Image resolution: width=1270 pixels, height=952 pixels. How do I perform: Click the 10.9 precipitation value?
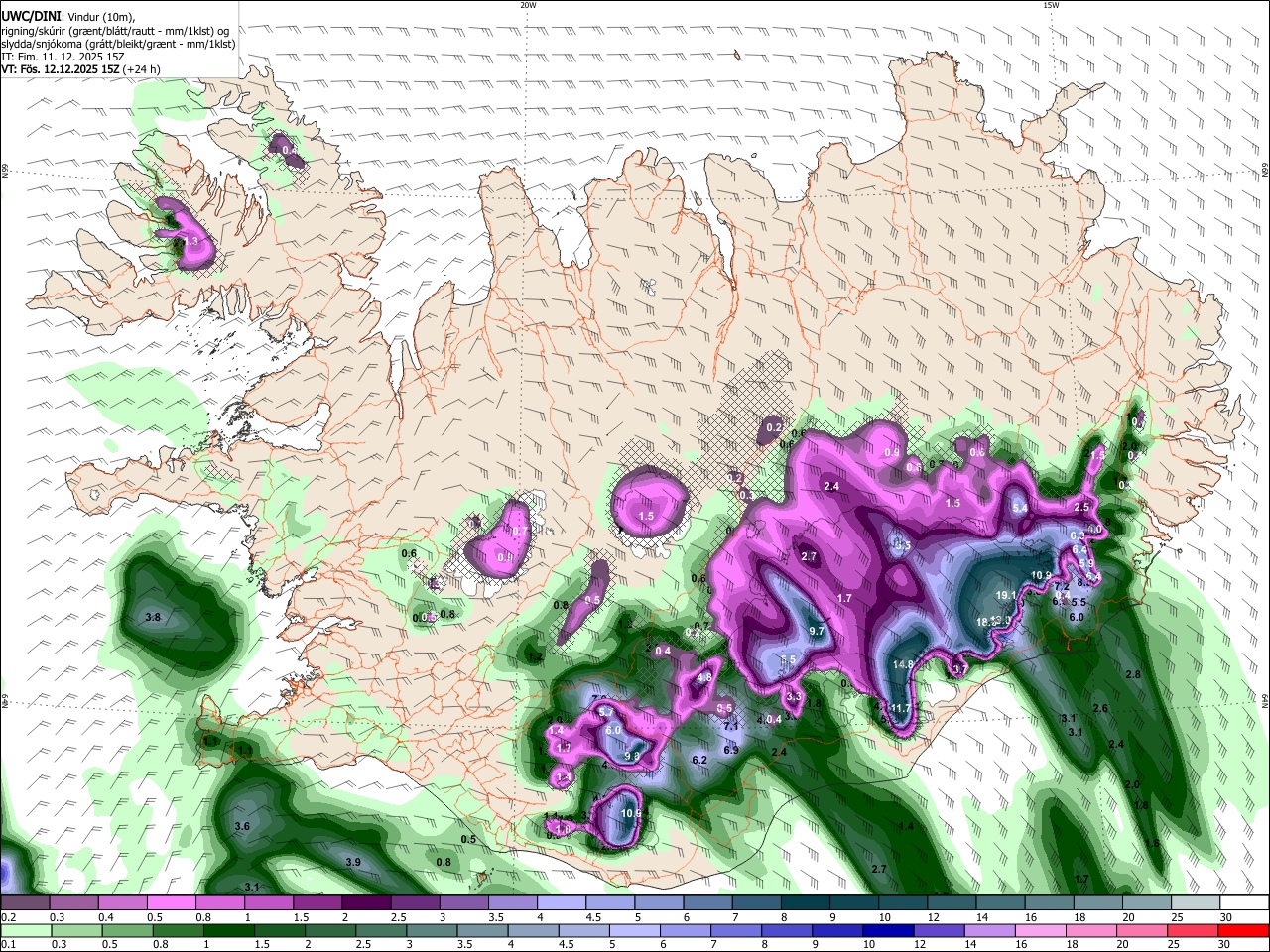[1041, 576]
